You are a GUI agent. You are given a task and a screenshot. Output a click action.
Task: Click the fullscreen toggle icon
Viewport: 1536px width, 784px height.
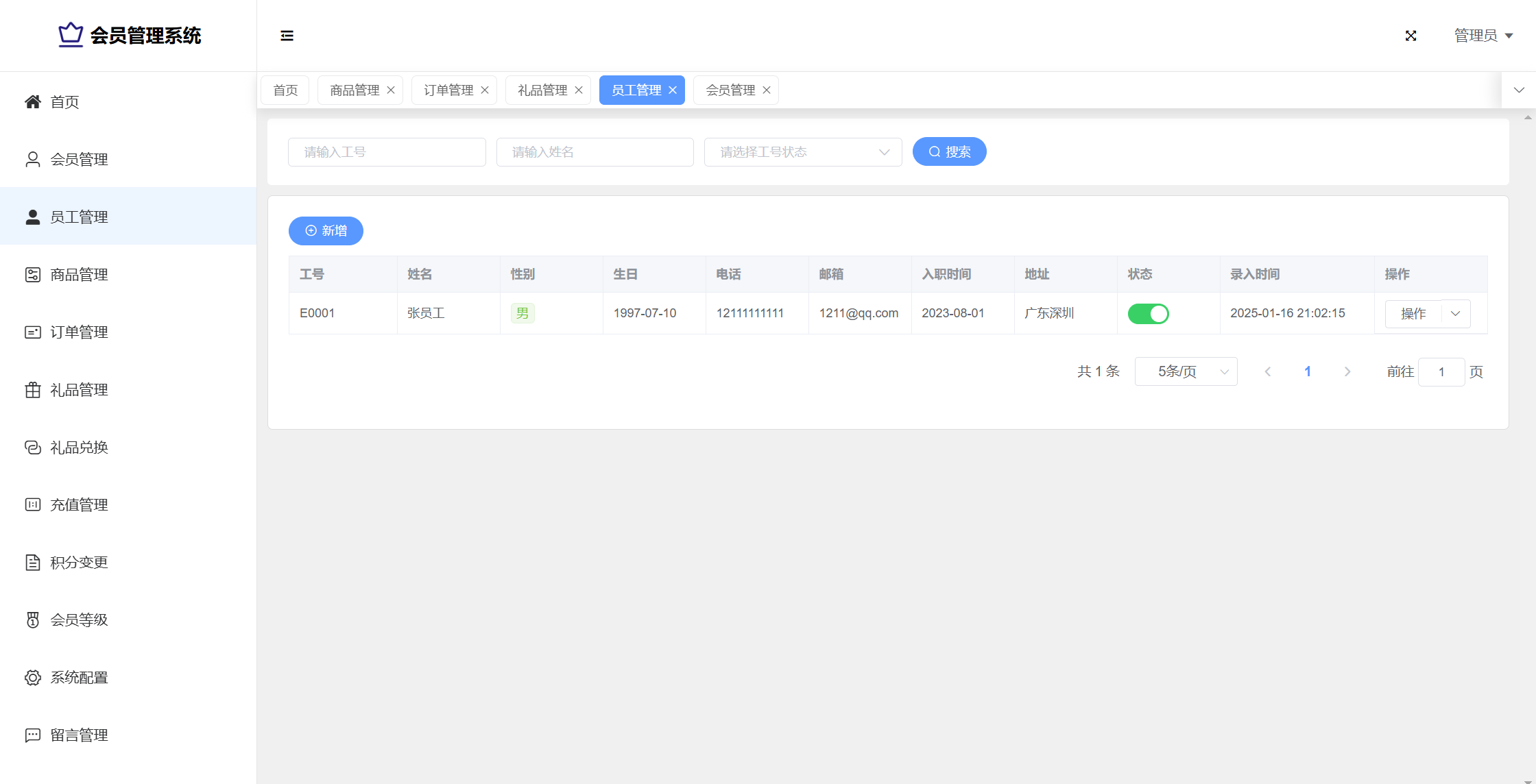pos(1411,36)
